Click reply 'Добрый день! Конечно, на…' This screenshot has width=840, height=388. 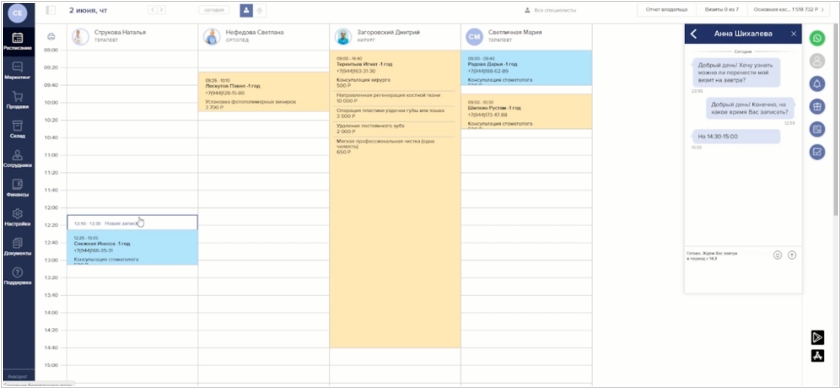pyautogui.click(x=750, y=108)
